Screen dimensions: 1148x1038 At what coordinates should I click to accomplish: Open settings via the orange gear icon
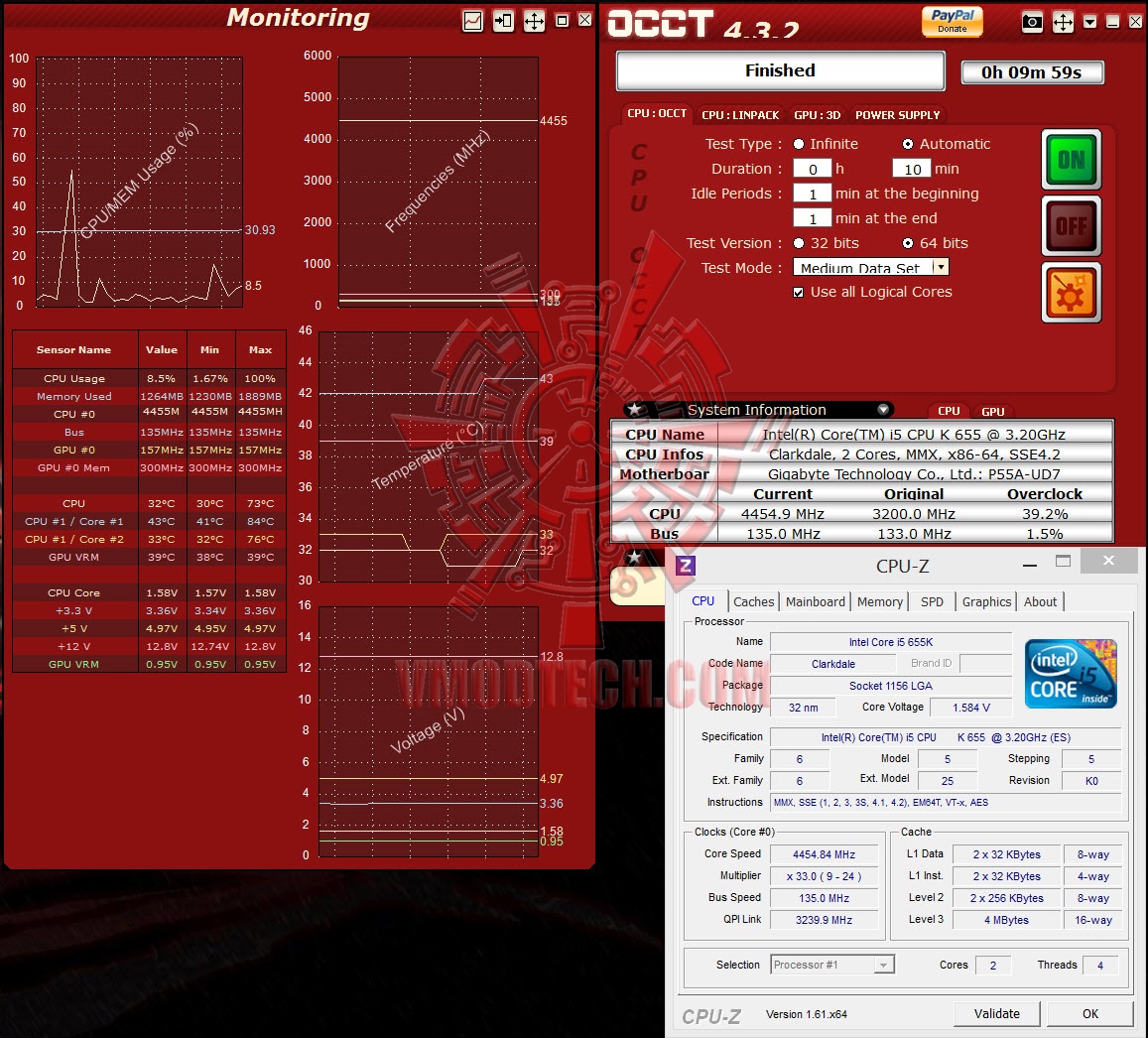[x=1072, y=293]
